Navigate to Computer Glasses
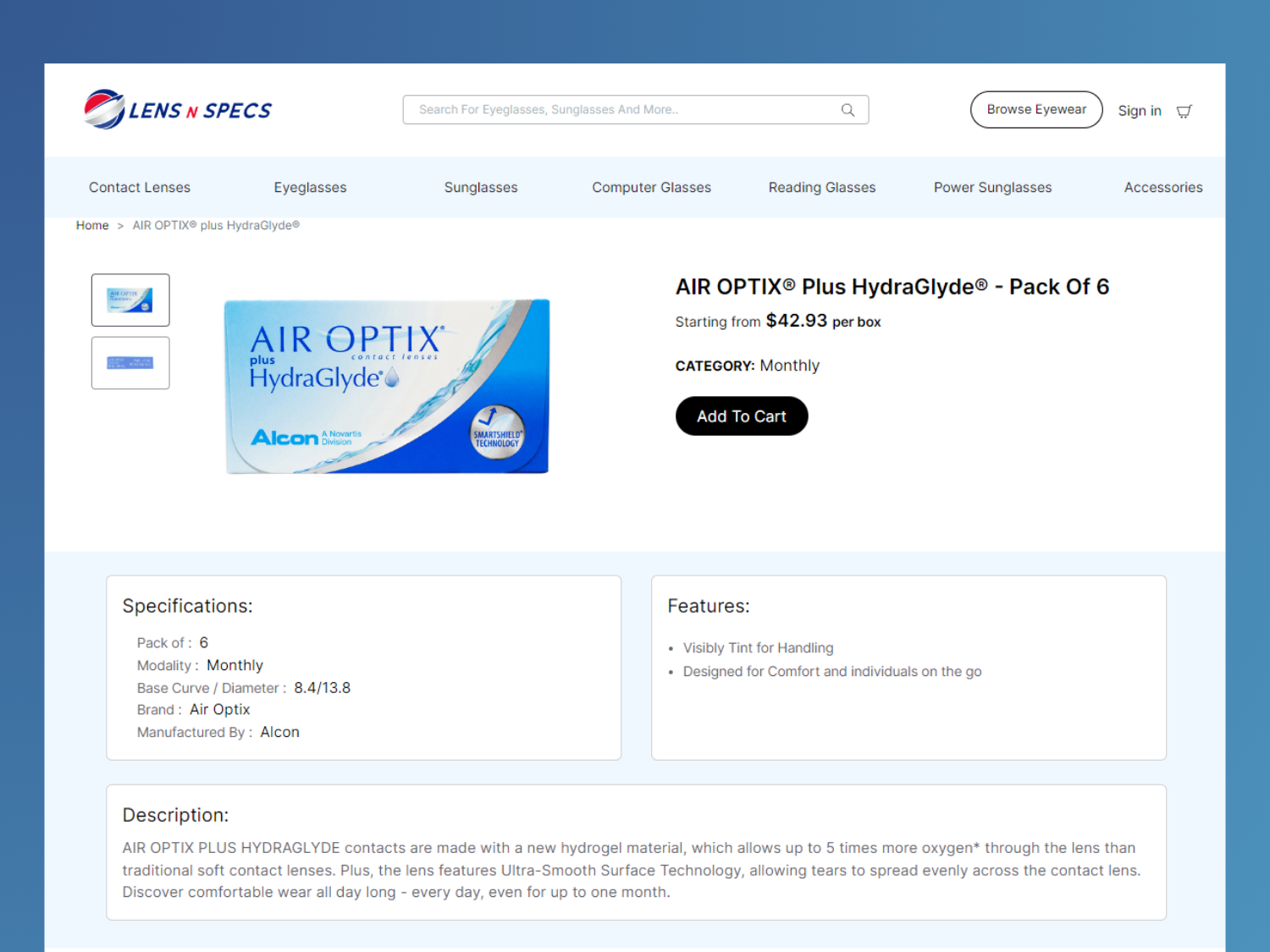Screen dimensions: 1270x952 tap(651, 188)
